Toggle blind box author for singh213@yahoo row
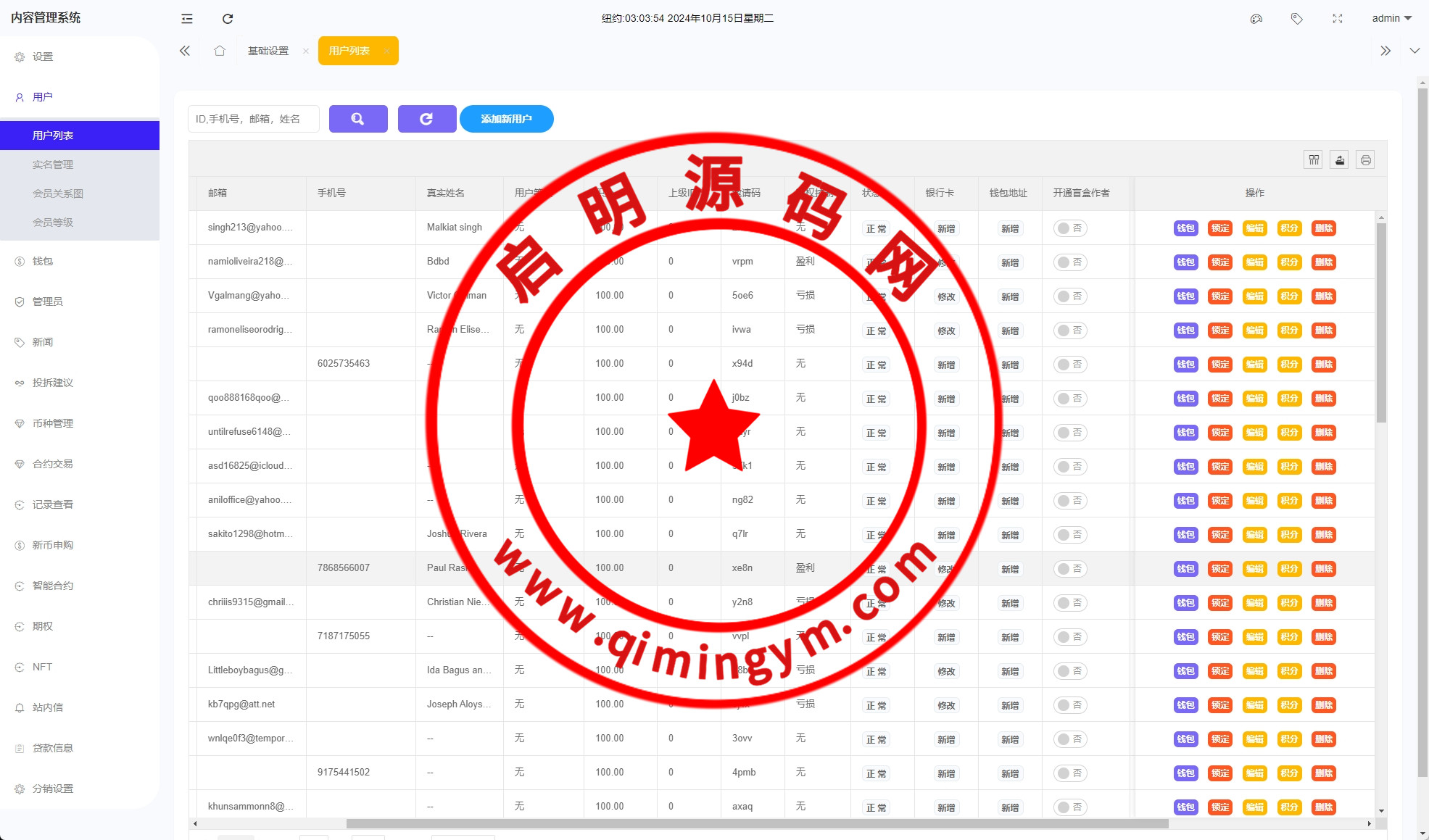Screen dimensions: 1429x840 click(1069, 228)
